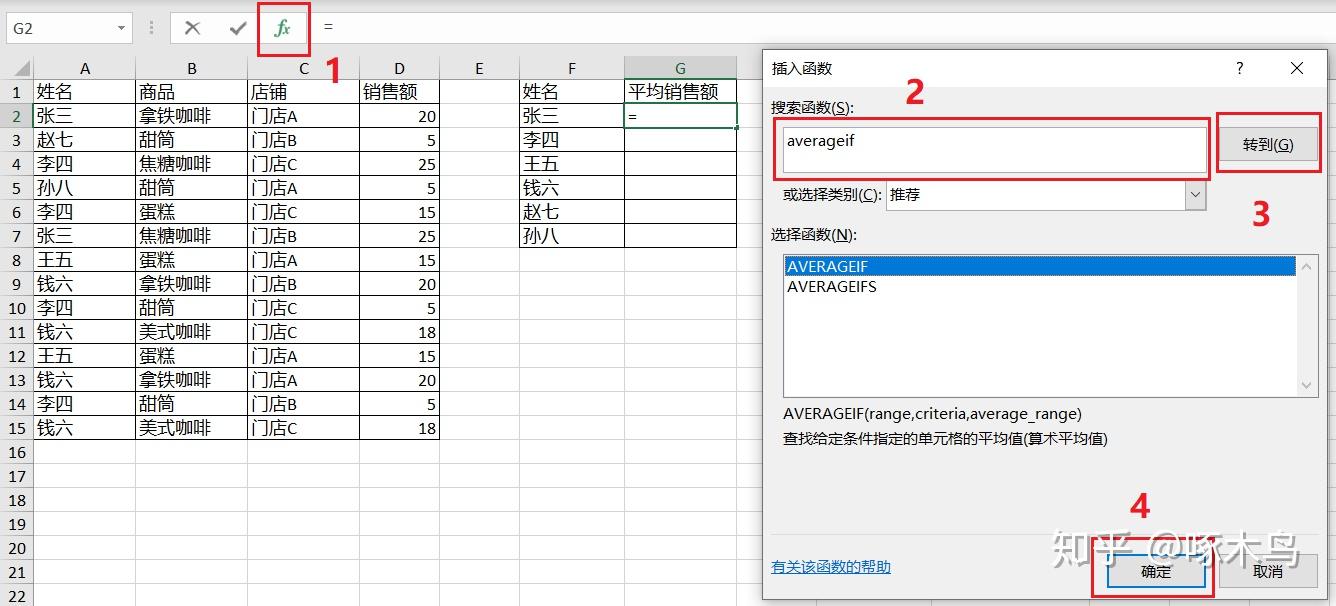Click cell A13 containing 钱六
Screen dimensions: 1336x606
tap(85, 380)
